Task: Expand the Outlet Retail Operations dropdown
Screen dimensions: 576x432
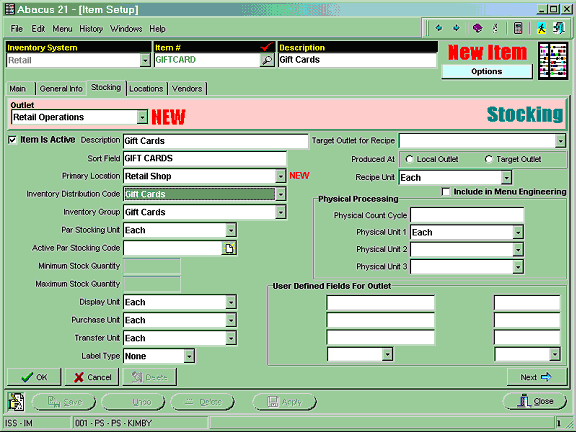Action: (x=142, y=117)
